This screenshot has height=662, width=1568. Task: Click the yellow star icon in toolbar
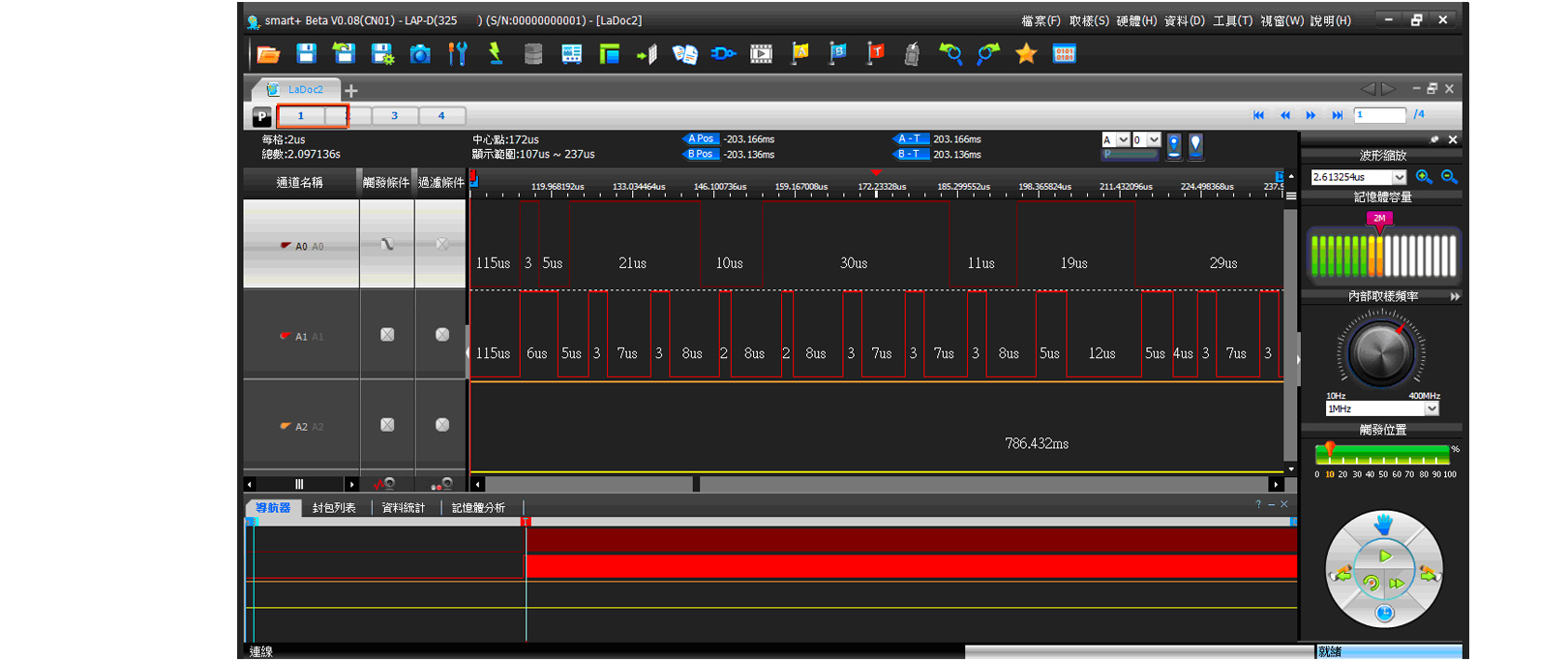coord(1026,54)
